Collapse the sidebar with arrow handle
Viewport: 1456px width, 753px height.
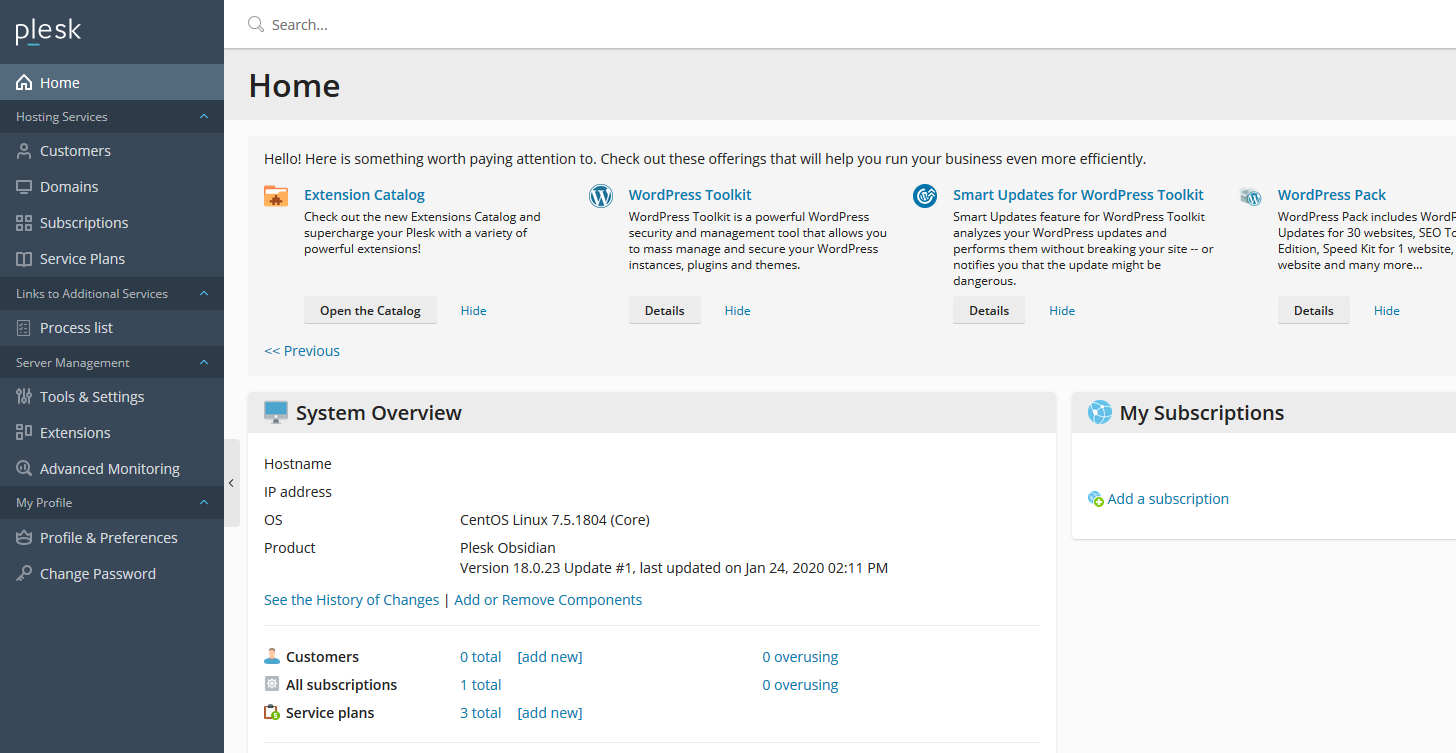click(232, 483)
